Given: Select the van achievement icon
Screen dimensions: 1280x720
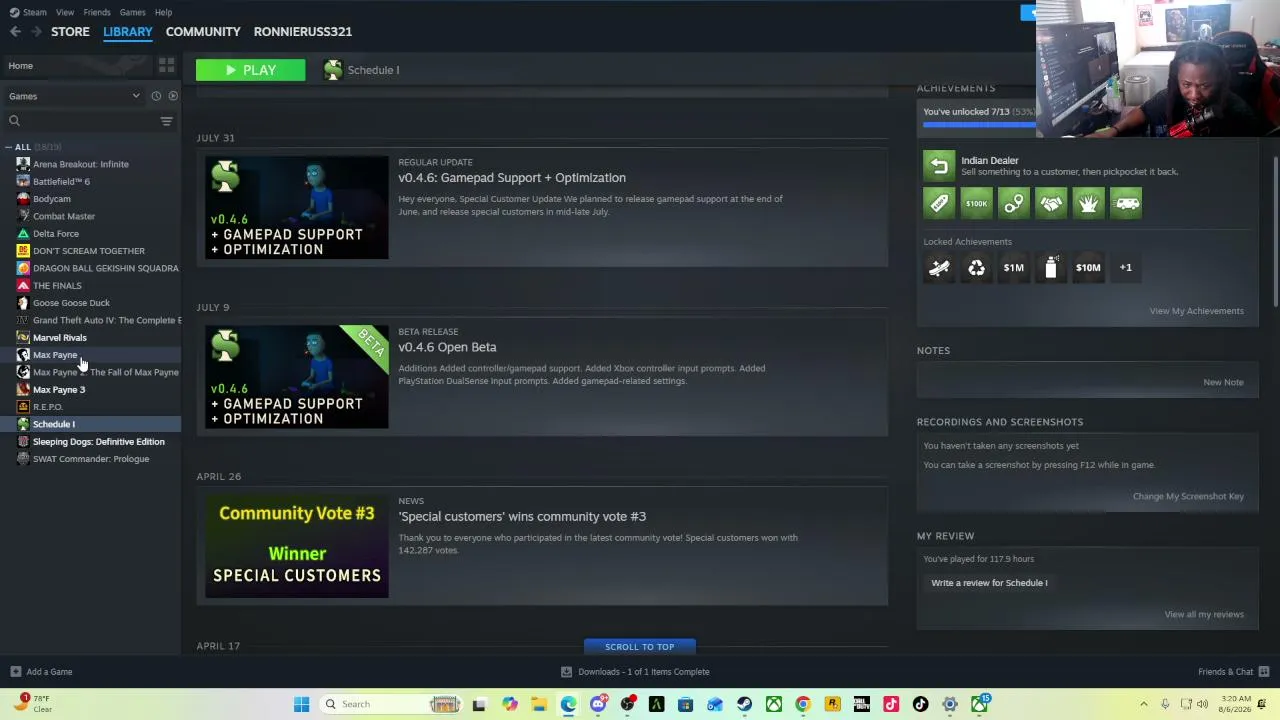Looking at the screenshot, I should 1126,204.
